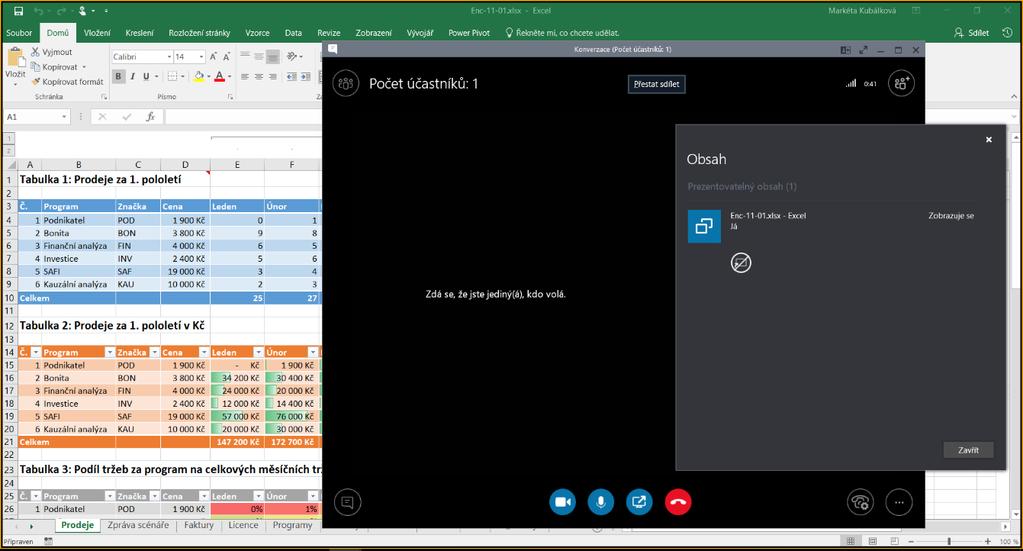Mute the microphone in Skype call

pos(601,502)
